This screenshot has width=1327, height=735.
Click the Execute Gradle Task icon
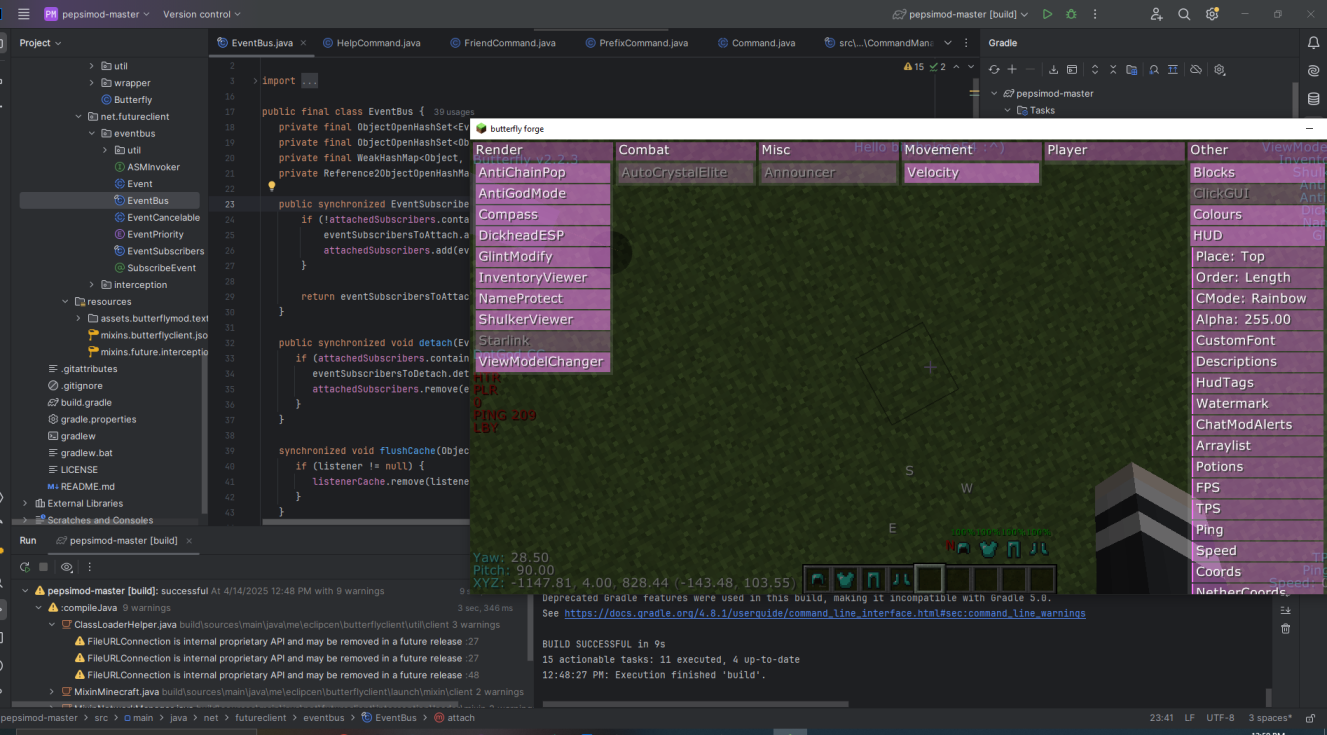pos(1072,70)
